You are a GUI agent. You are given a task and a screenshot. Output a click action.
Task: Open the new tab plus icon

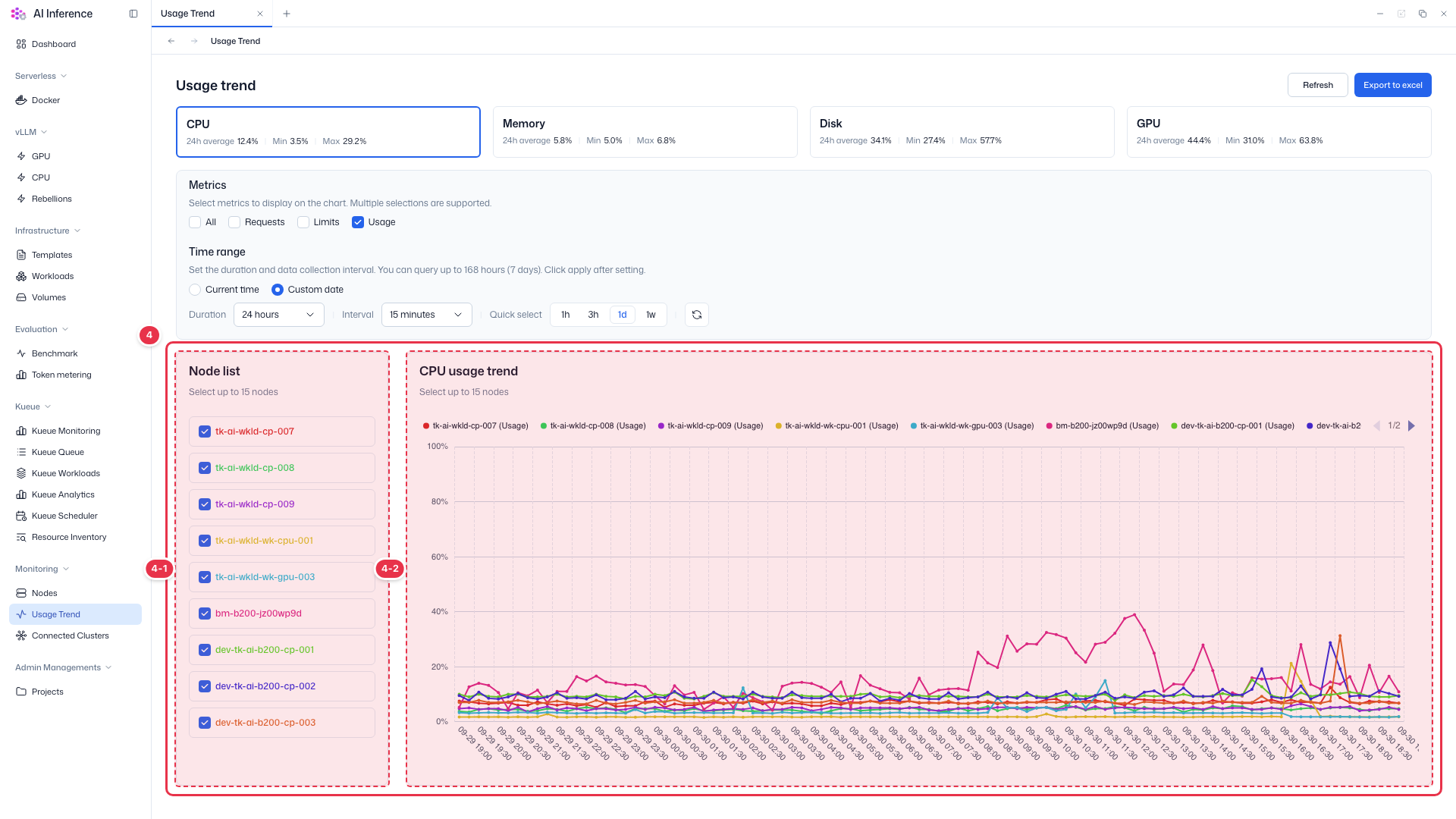287,14
